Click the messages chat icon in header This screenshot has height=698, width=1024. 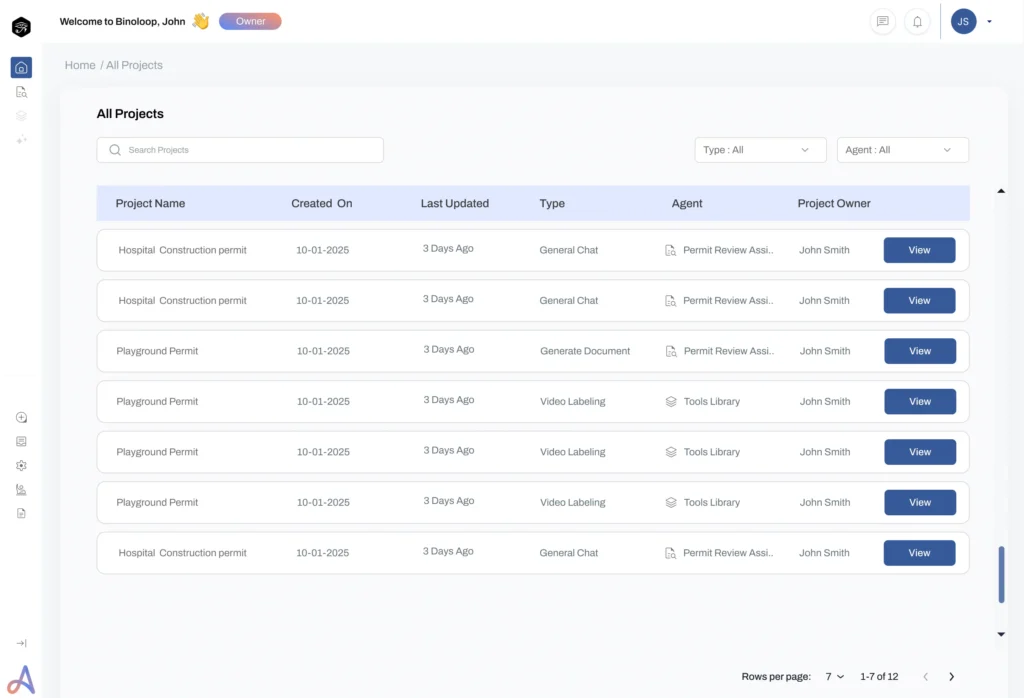(882, 22)
